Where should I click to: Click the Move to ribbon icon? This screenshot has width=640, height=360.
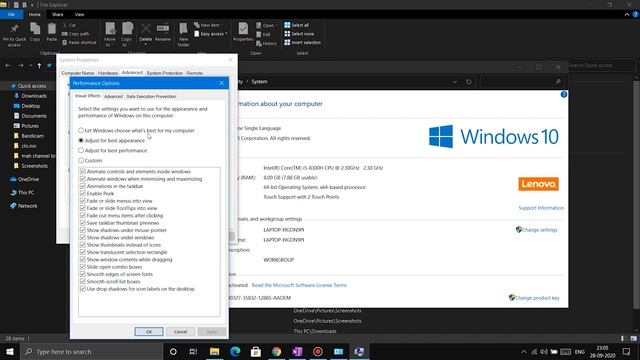click(110, 34)
